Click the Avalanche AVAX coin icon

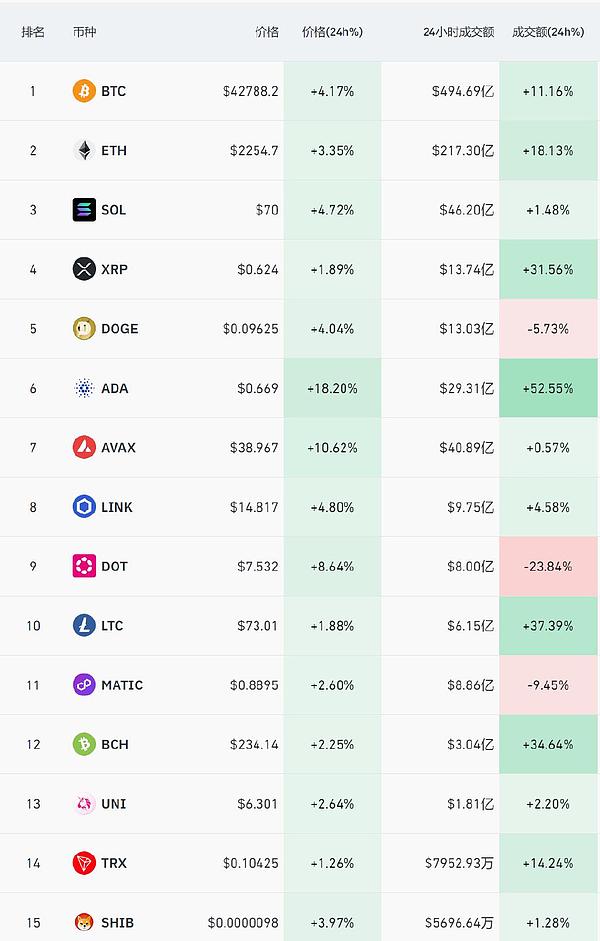click(84, 447)
